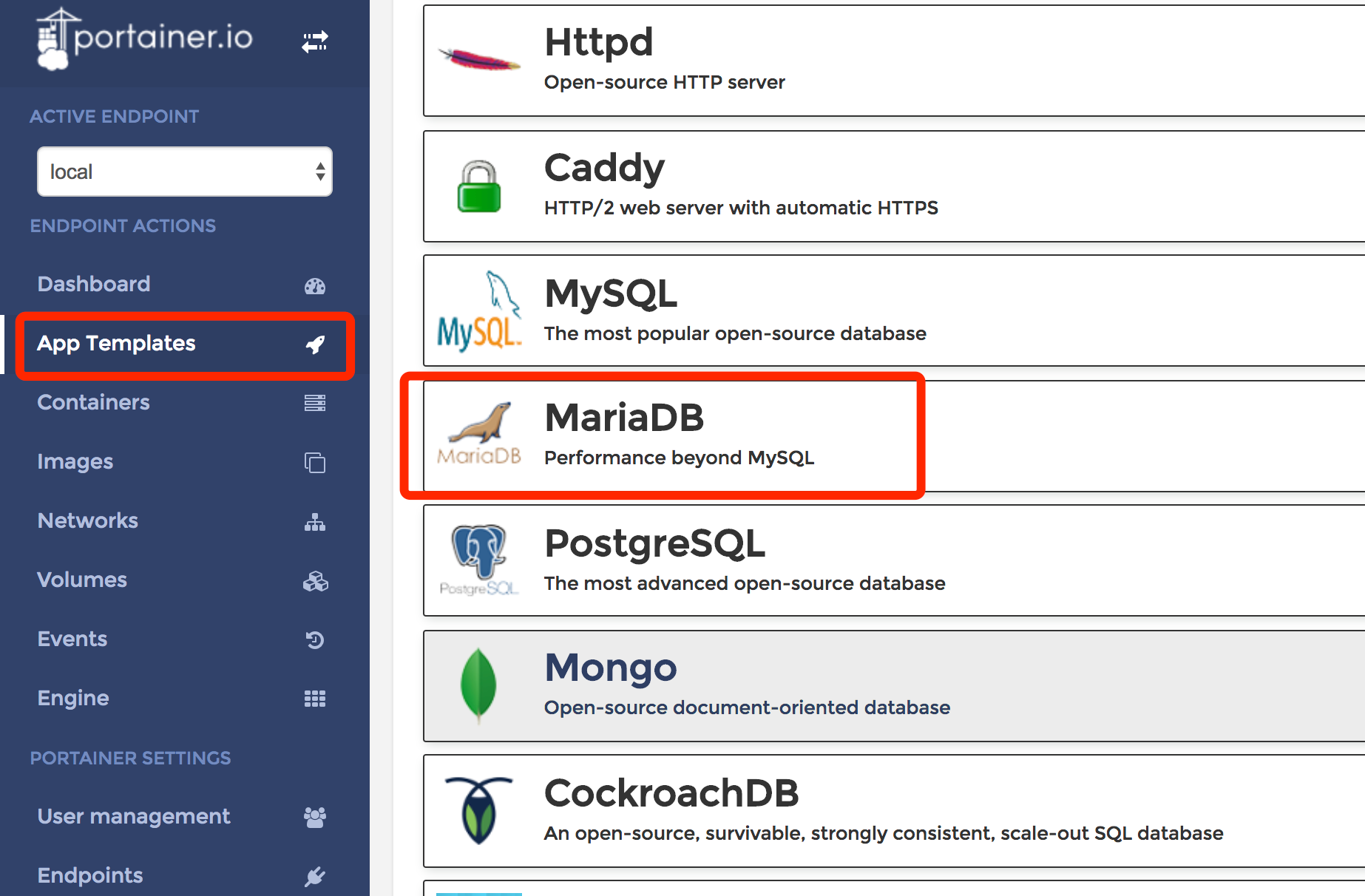Screen dimensions: 1365x896
Task: Click the Engine grid icon
Action: (x=315, y=699)
